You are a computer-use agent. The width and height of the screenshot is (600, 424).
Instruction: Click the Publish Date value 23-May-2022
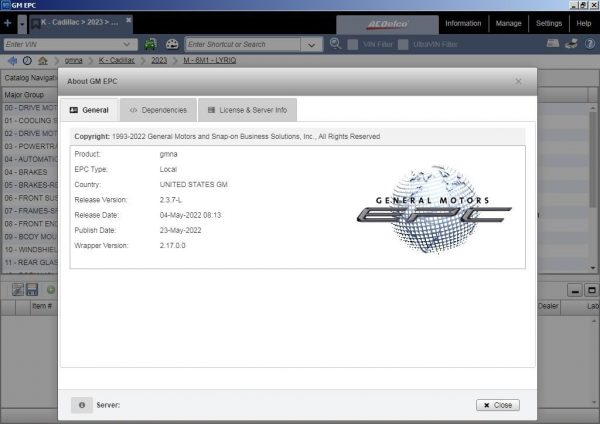180,230
